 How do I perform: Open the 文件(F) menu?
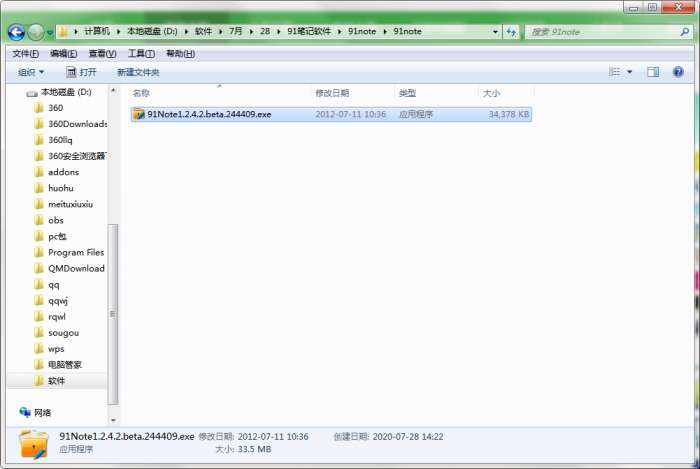(x=25, y=54)
